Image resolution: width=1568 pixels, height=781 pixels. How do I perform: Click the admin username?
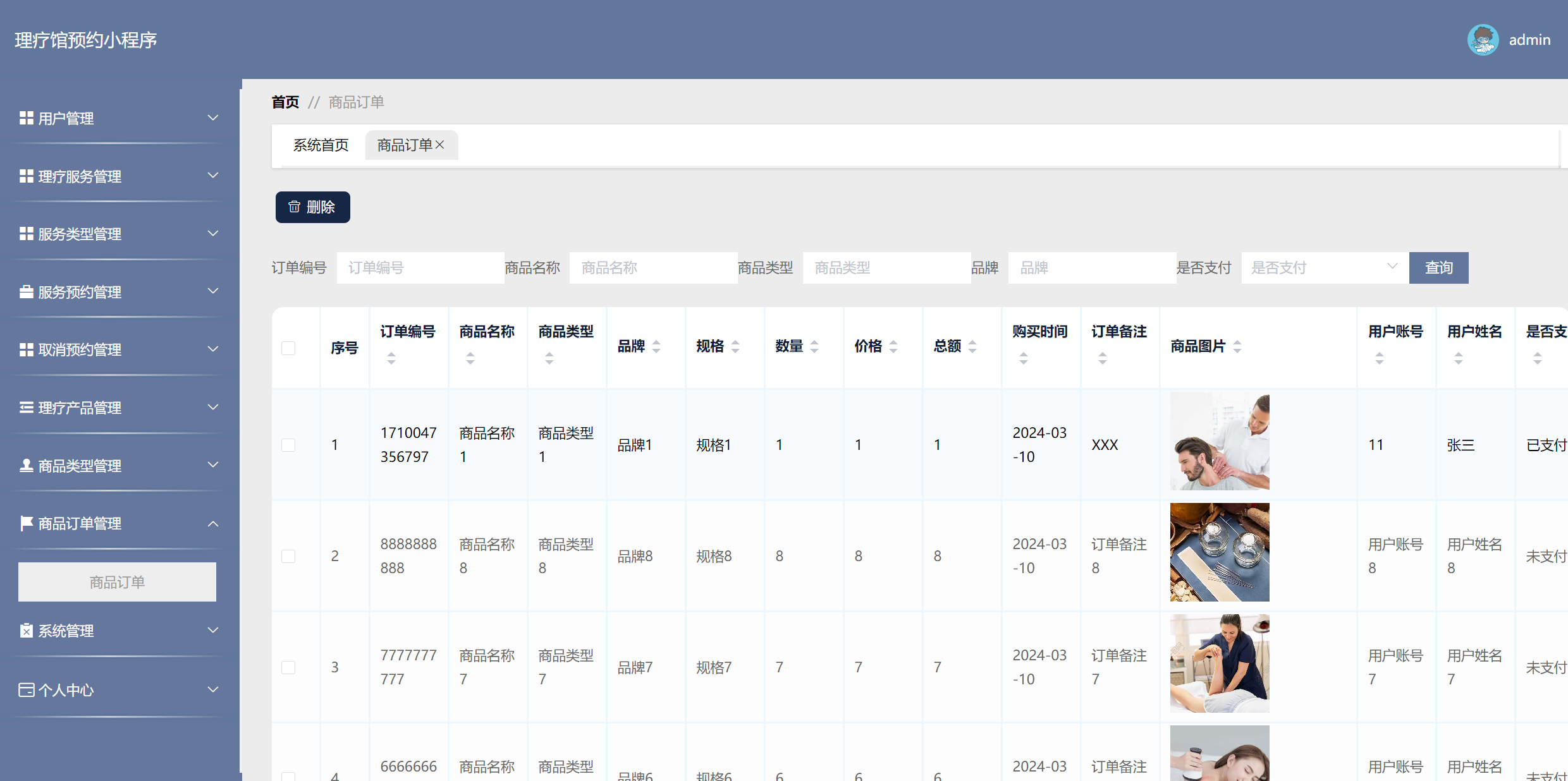[1530, 40]
